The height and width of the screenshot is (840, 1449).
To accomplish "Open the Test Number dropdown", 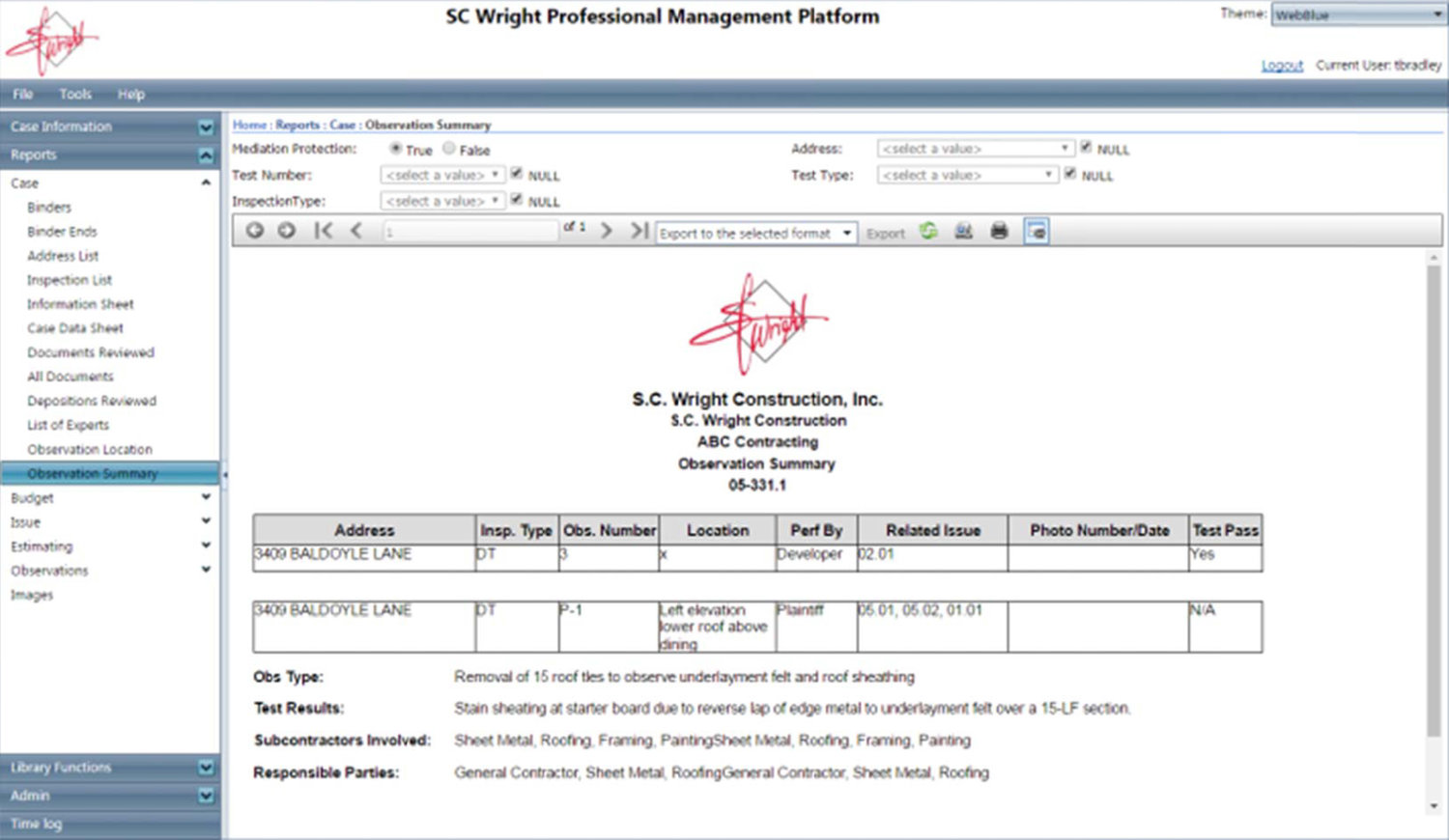I will click(x=442, y=175).
